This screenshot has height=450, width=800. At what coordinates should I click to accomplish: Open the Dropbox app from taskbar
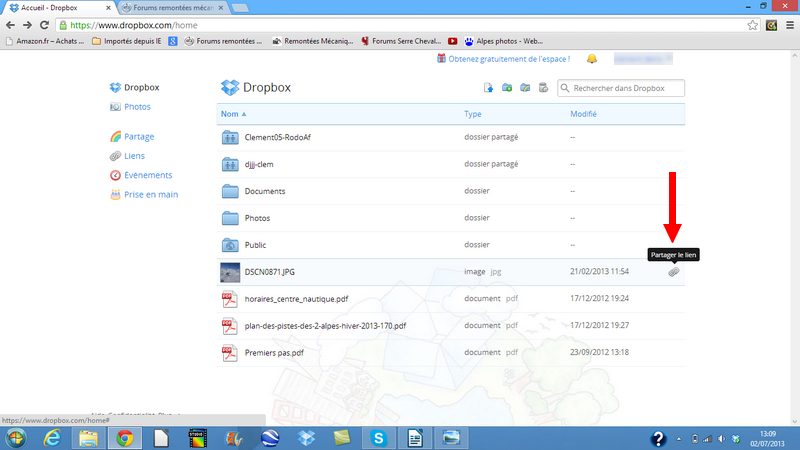(x=306, y=438)
